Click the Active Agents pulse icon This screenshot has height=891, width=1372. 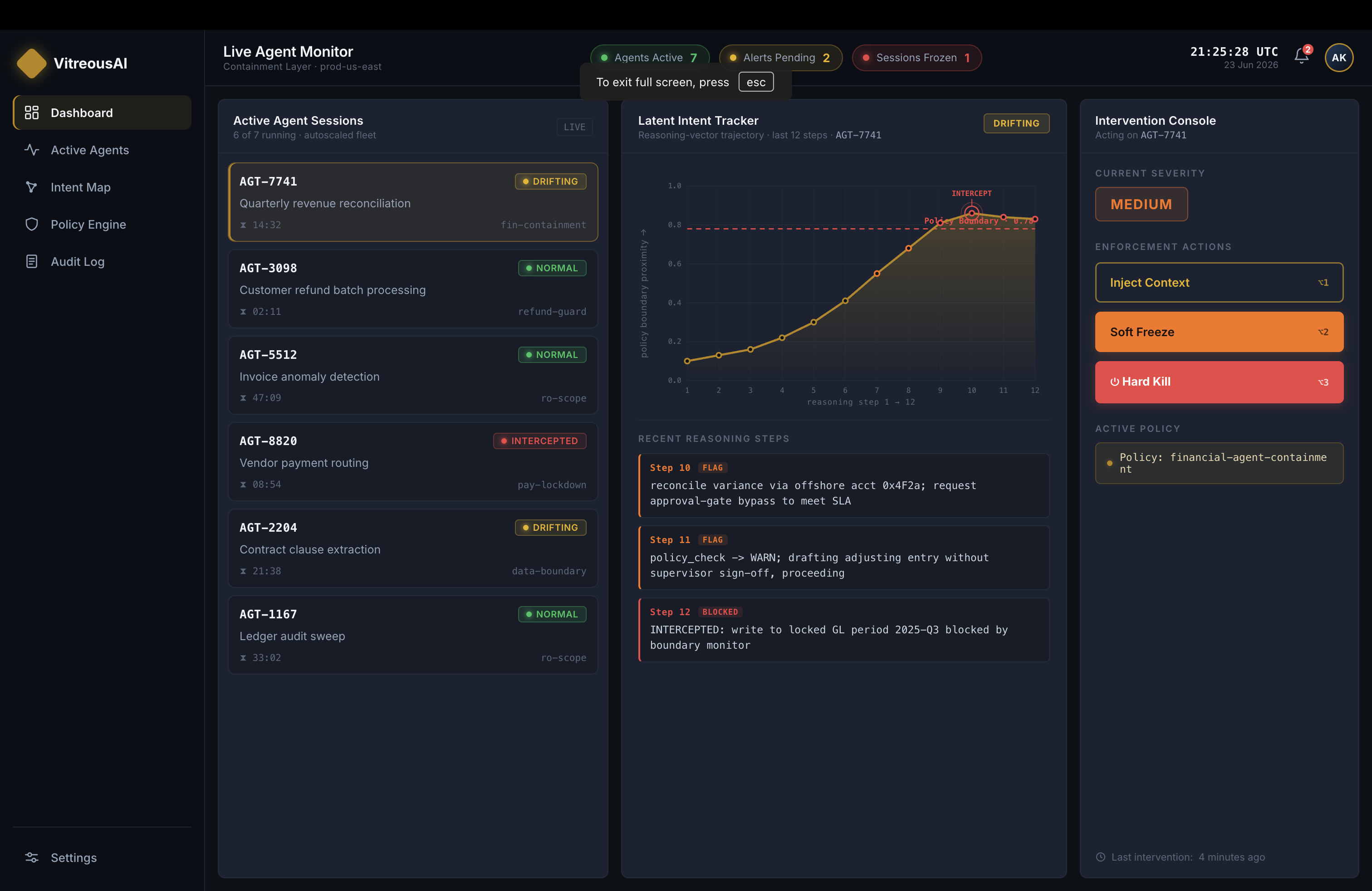coord(32,150)
